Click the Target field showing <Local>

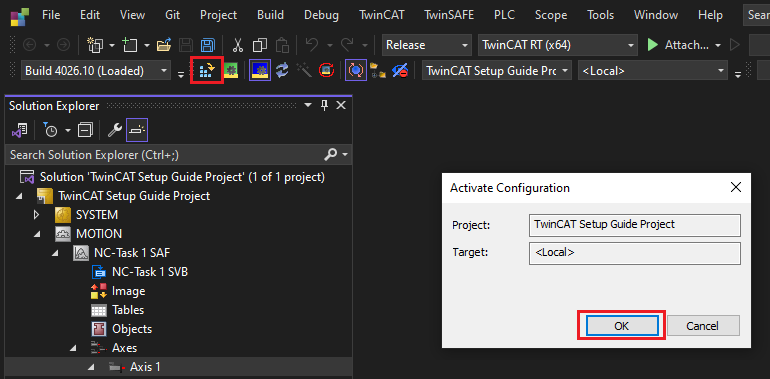[634, 253]
